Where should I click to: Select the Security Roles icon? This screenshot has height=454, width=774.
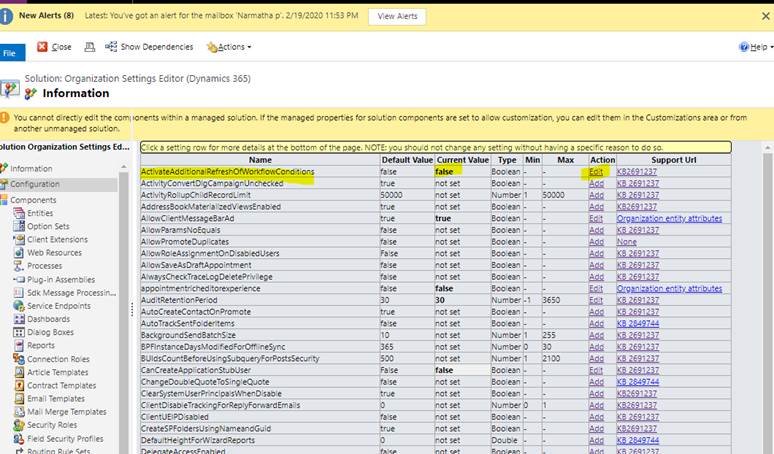19,425
